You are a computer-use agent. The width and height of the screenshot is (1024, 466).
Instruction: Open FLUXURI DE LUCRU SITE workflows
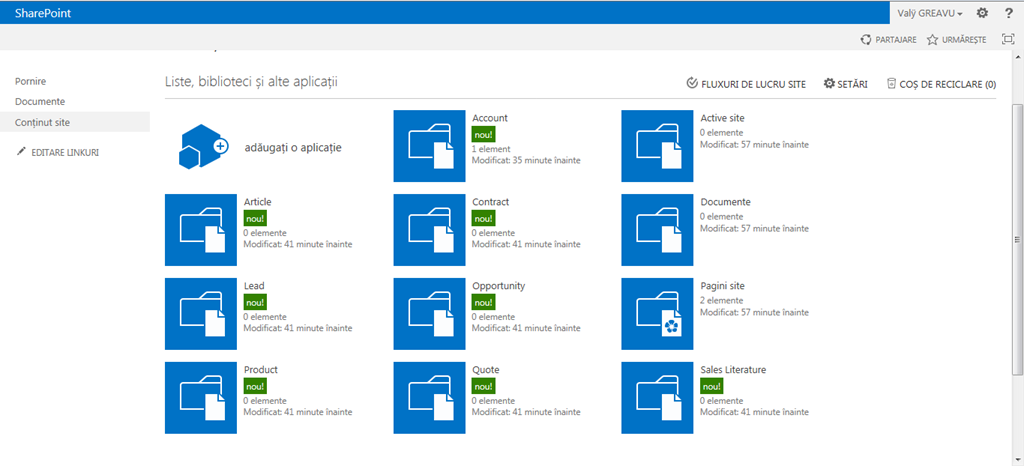coord(745,84)
